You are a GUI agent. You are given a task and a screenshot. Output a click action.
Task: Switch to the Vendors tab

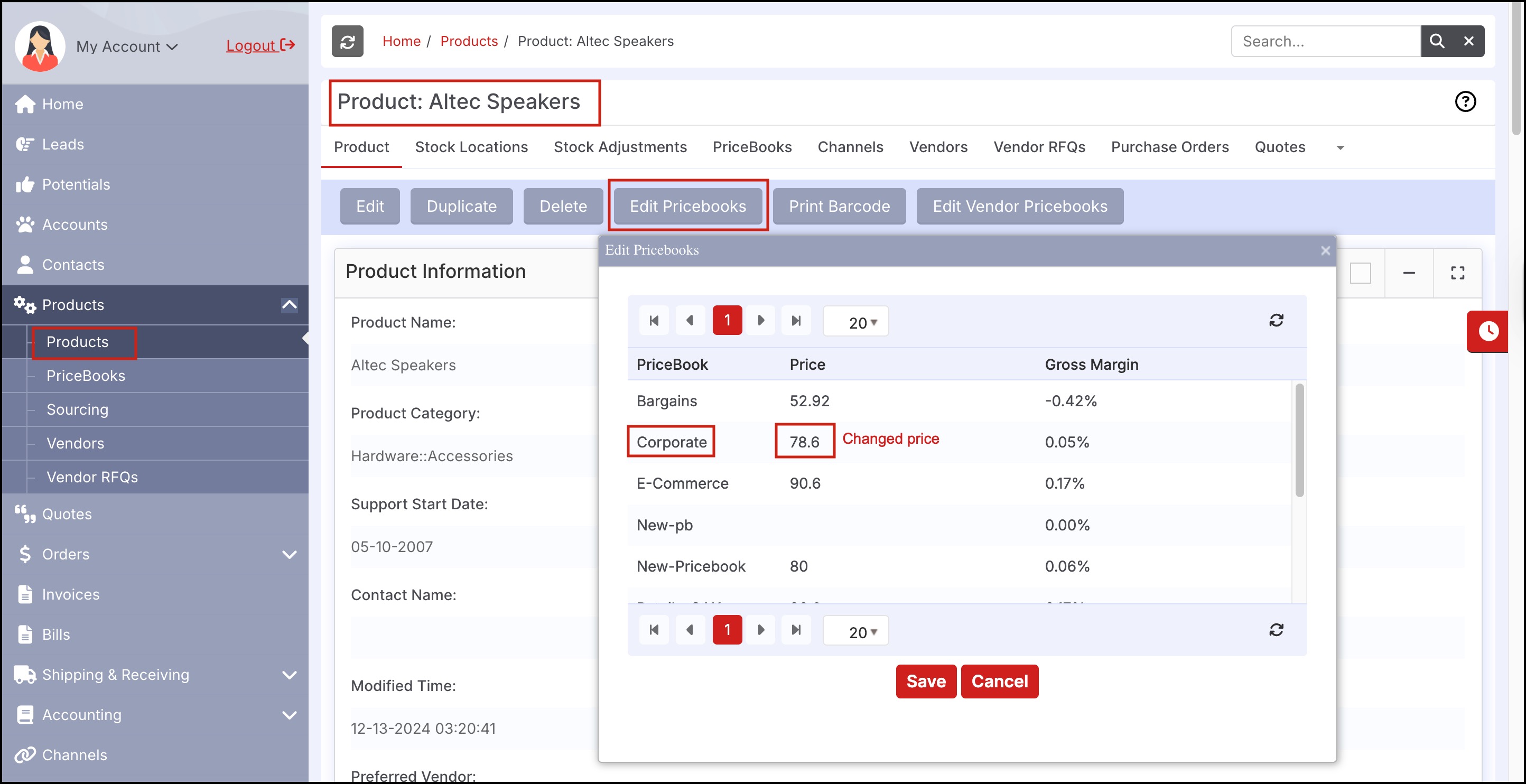coord(938,147)
